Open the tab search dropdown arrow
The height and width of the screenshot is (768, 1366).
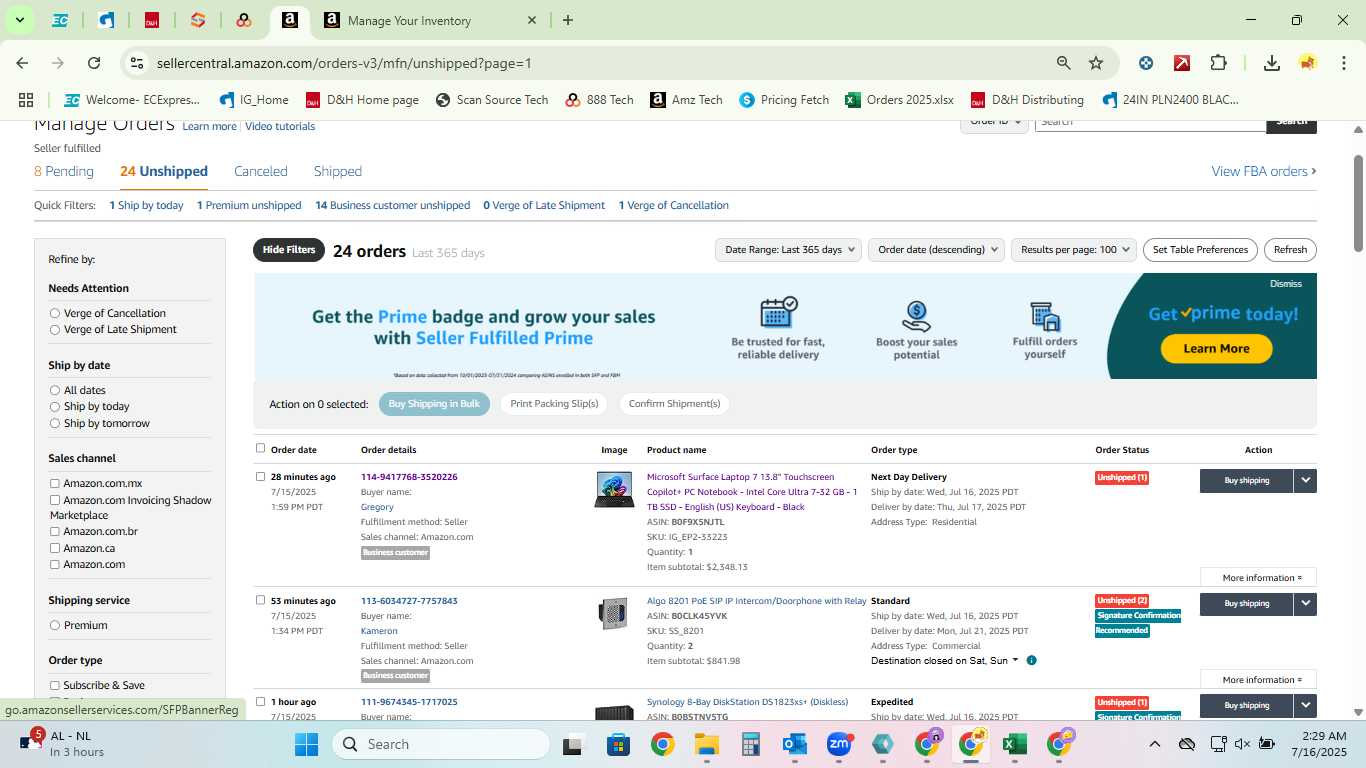[19, 20]
